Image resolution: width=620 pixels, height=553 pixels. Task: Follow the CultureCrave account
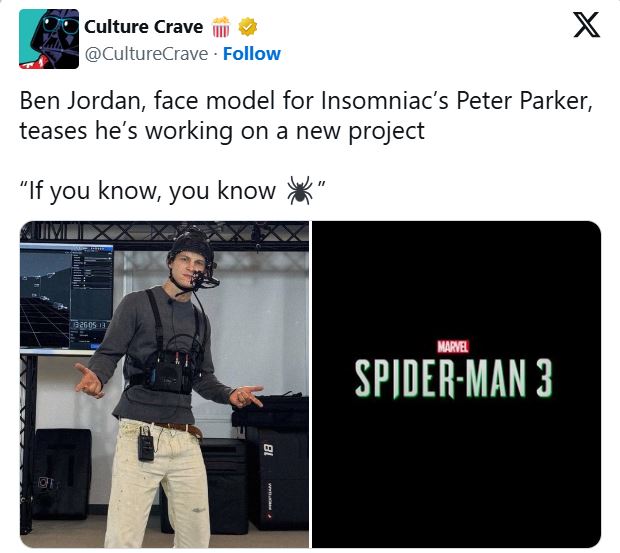tap(251, 54)
